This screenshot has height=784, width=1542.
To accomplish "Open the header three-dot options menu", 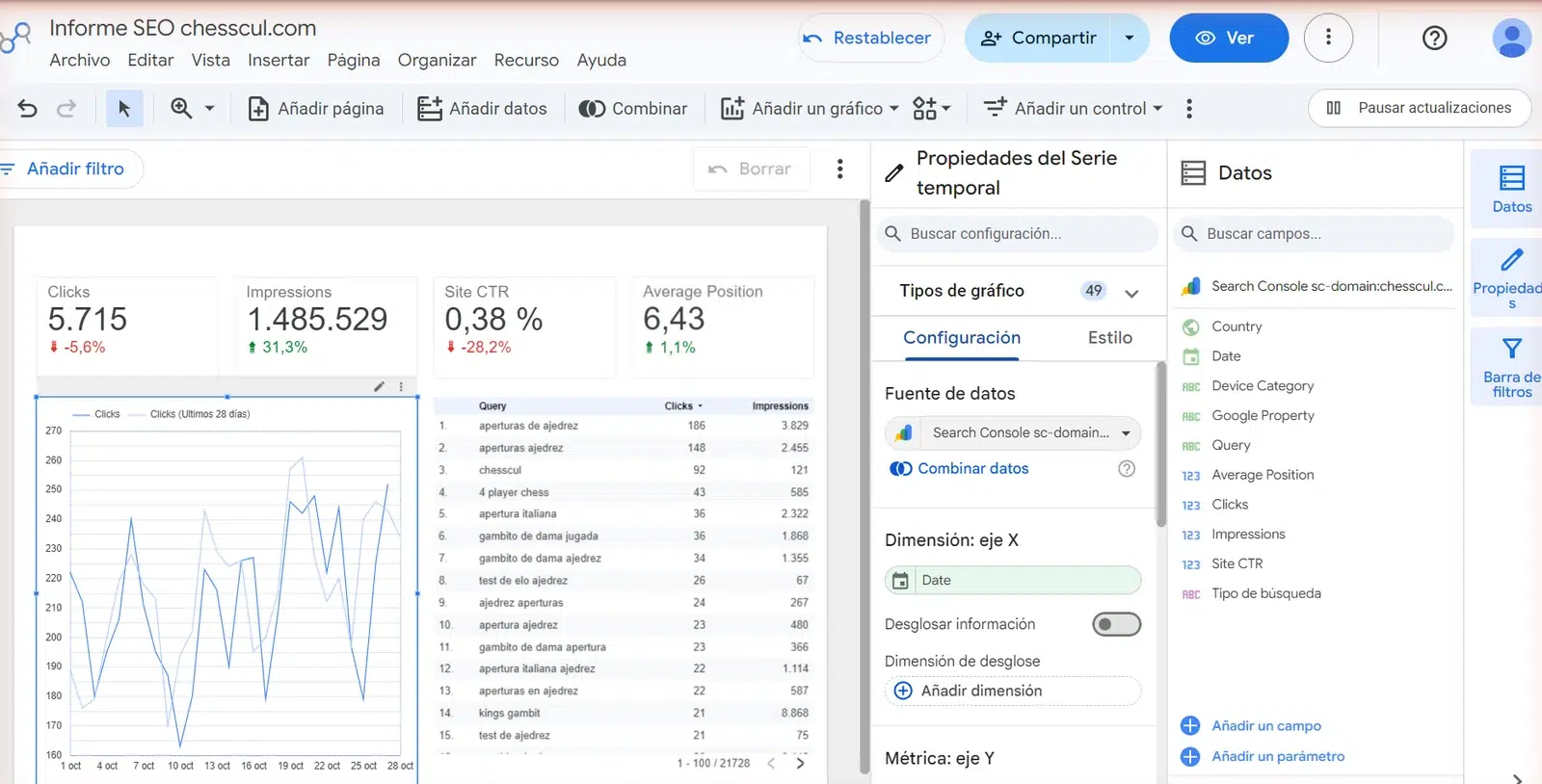I will pyautogui.click(x=1328, y=38).
